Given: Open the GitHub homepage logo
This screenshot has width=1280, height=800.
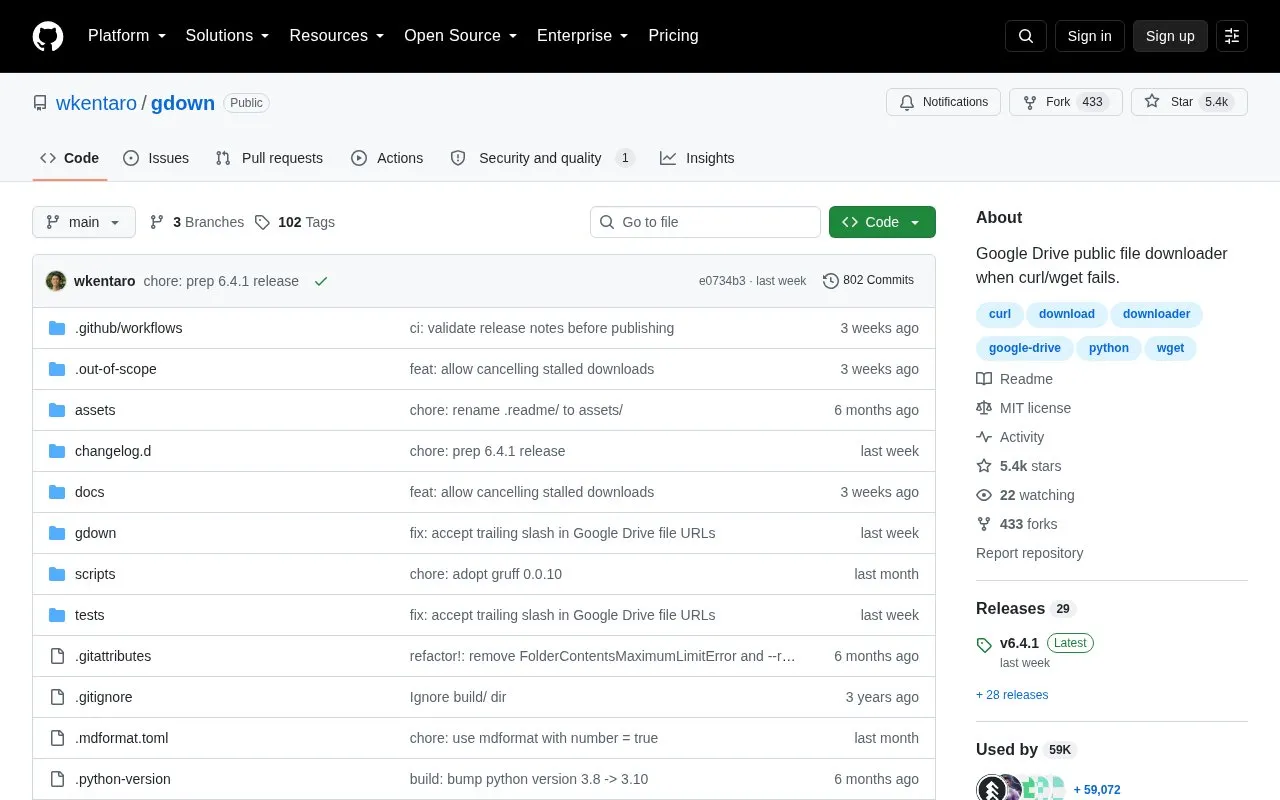Looking at the screenshot, I should (x=48, y=36).
